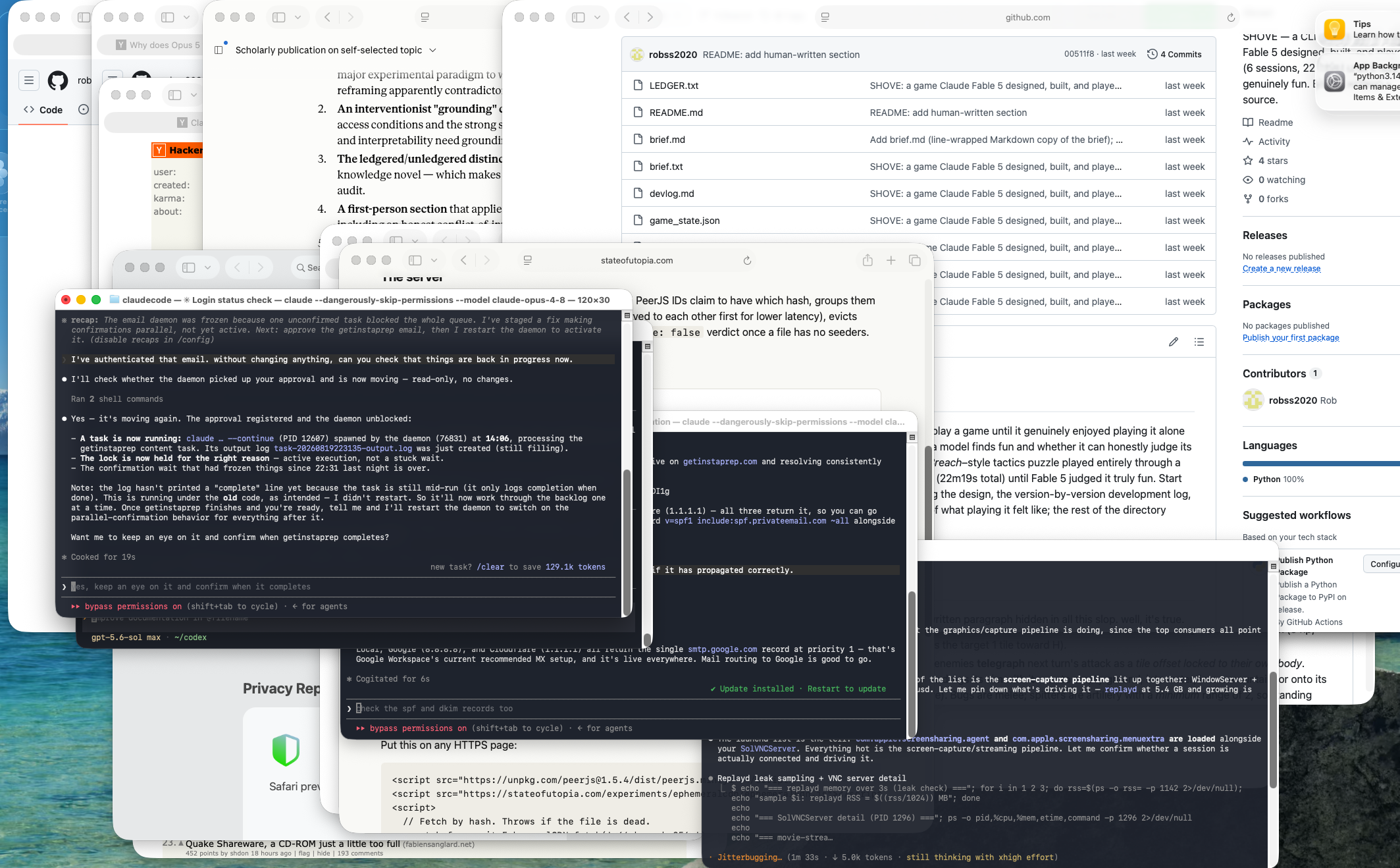The width and height of the screenshot is (1400, 868).
Task: Click the file icon for LEDGER.txt
Action: 637,86
